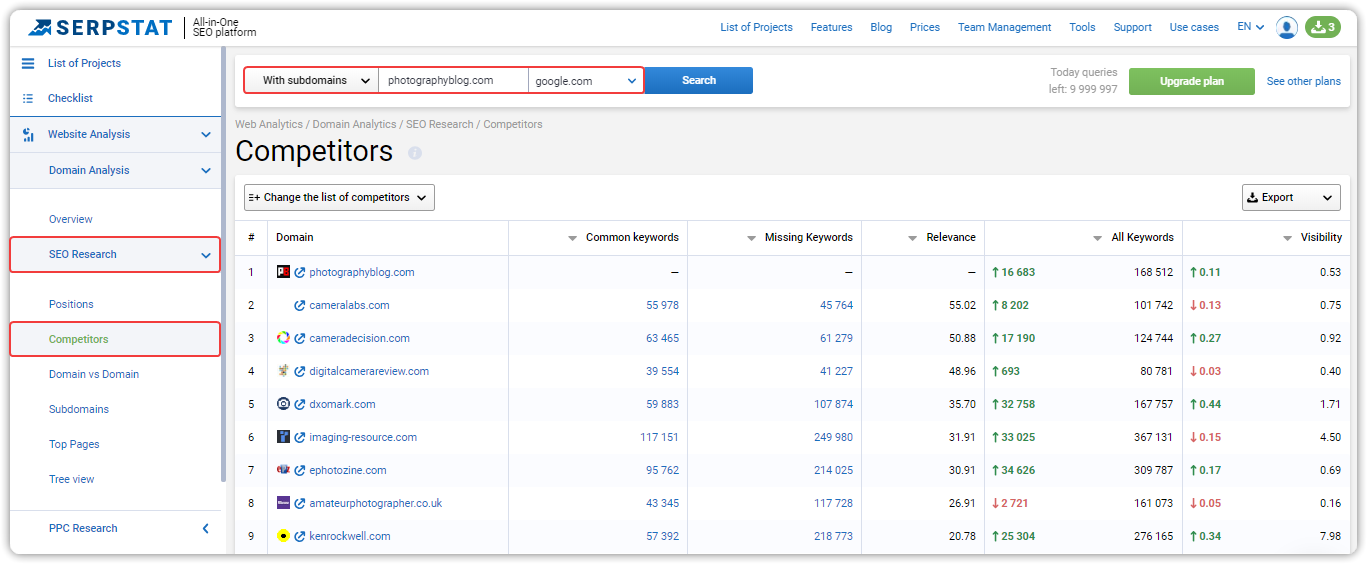Viewport: 1367px width, 564px height.
Task: Open external link icon for cameralabs.com
Action: [300, 305]
